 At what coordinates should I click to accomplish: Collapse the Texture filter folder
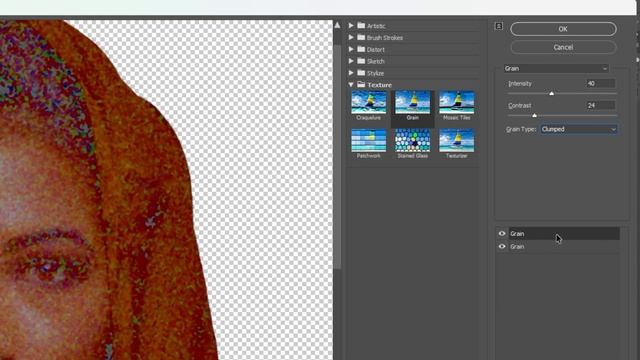[351, 84]
